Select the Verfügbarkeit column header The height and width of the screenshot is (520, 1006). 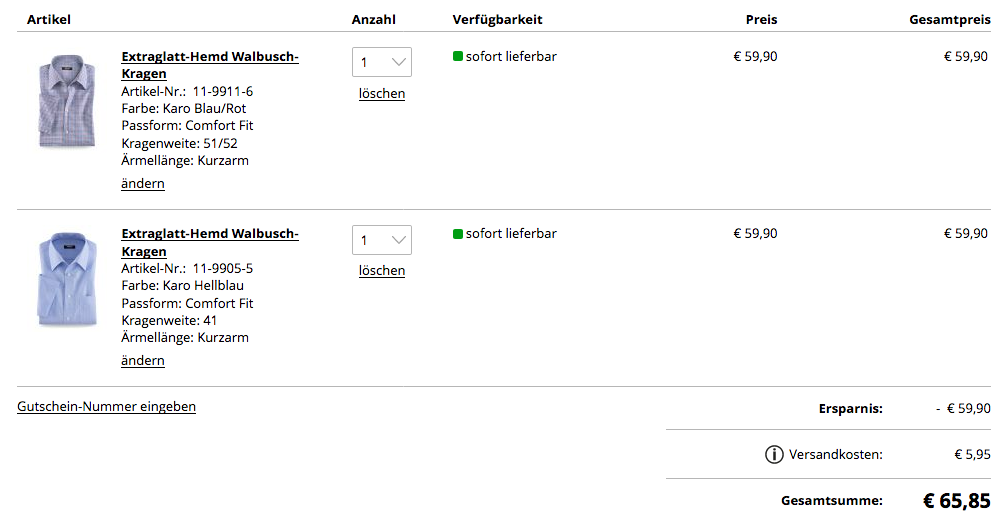(x=497, y=20)
